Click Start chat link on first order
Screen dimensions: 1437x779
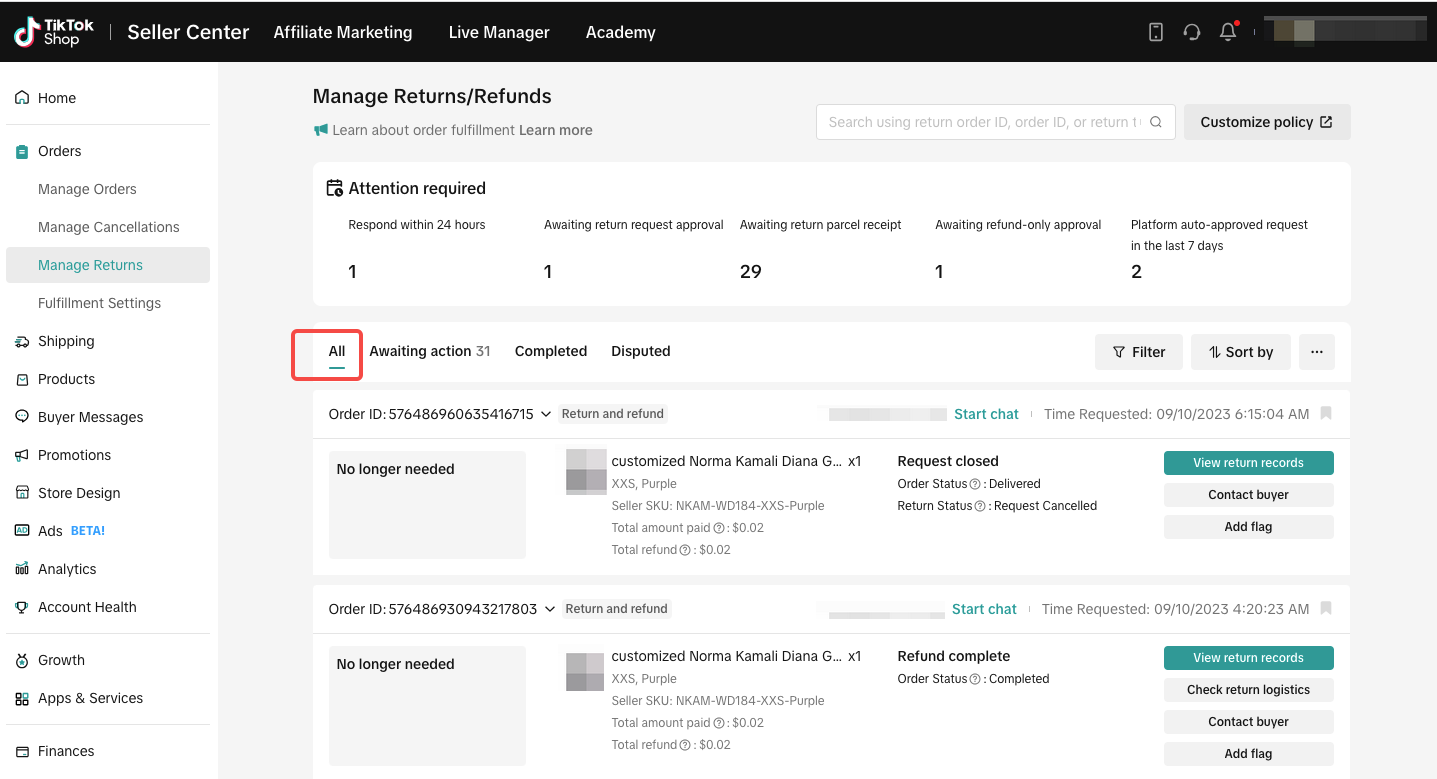point(986,414)
